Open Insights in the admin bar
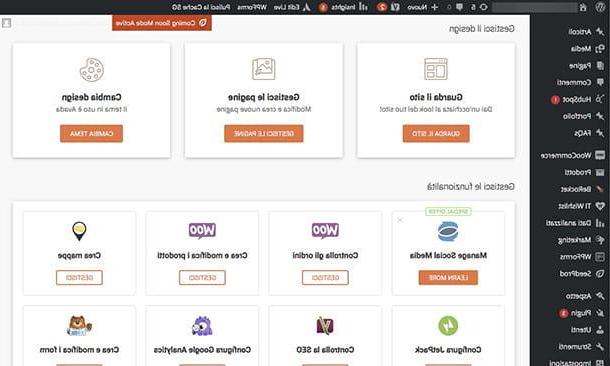This screenshot has height=366, width=610. [344, 7]
